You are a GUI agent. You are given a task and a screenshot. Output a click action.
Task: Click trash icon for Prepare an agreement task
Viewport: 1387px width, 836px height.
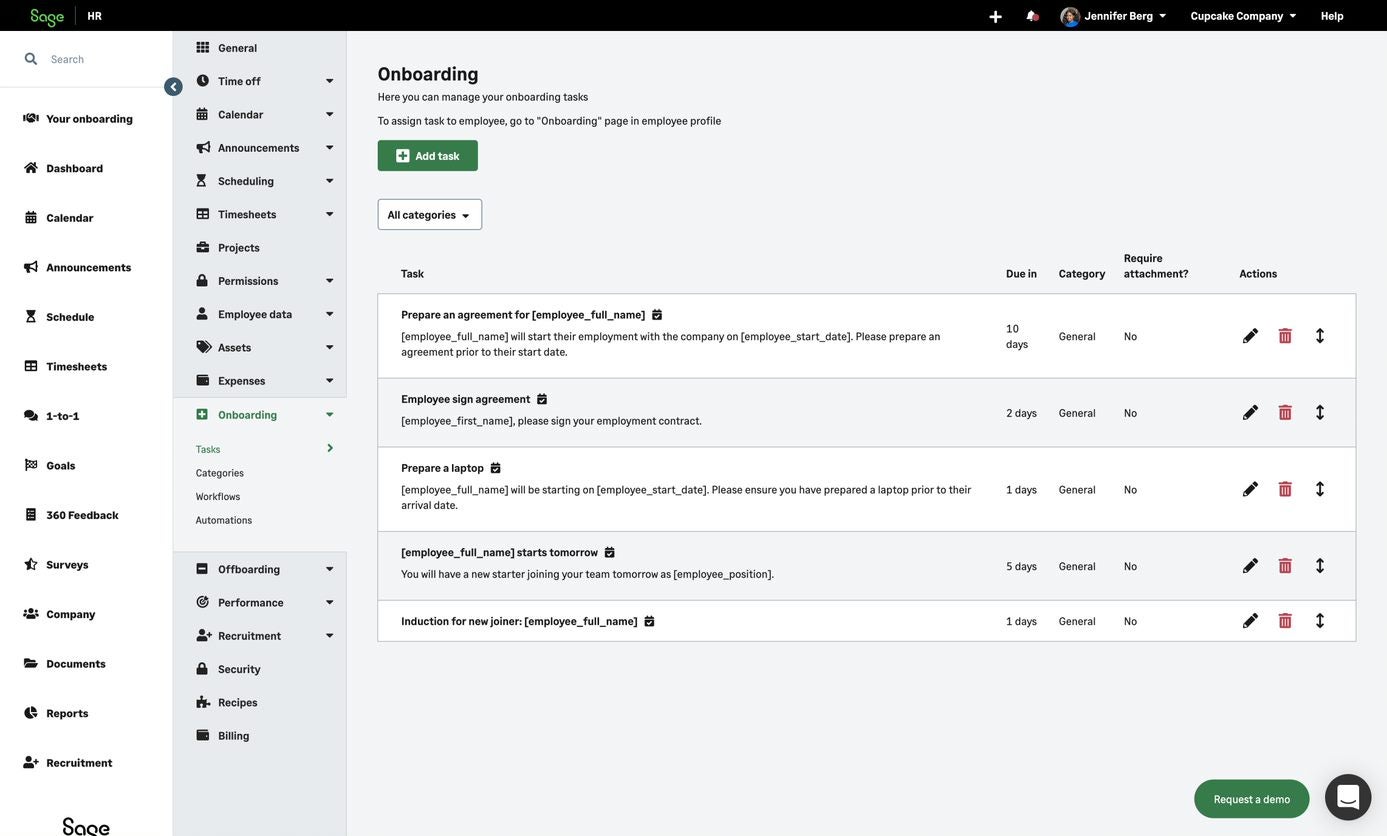(1285, 336)
